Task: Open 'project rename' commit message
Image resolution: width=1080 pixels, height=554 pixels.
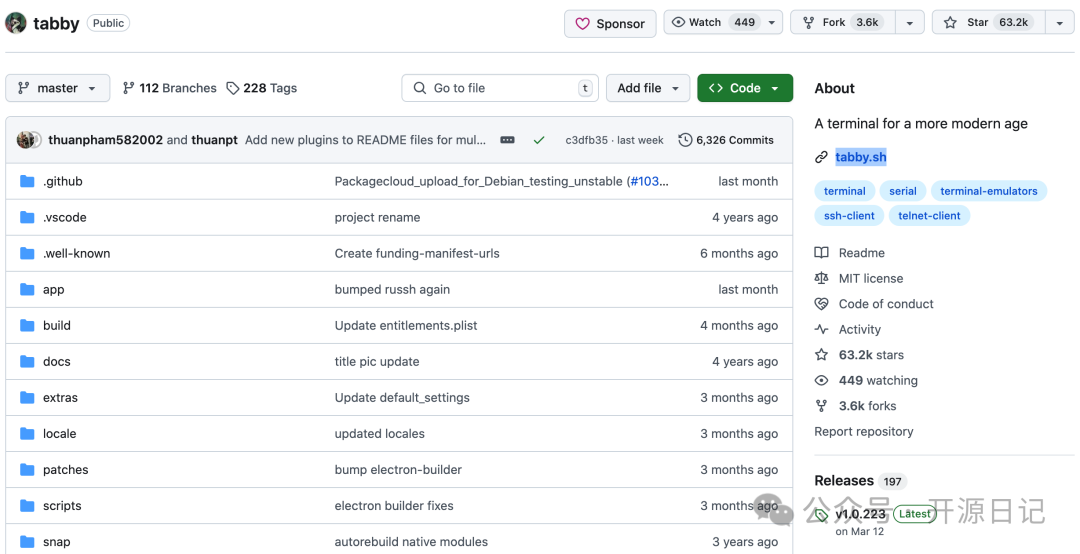Action: 377,218
